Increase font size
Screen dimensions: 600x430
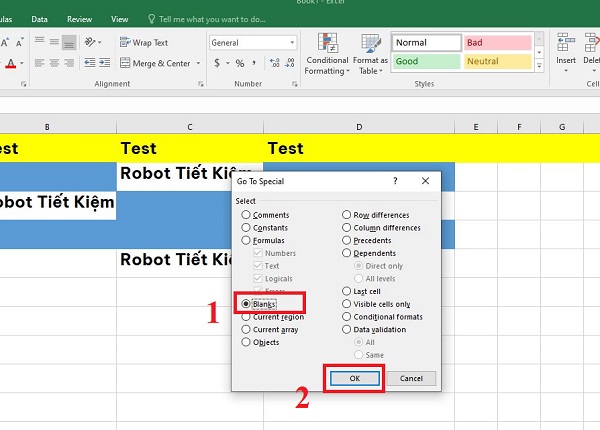click(x=5, y=42)
